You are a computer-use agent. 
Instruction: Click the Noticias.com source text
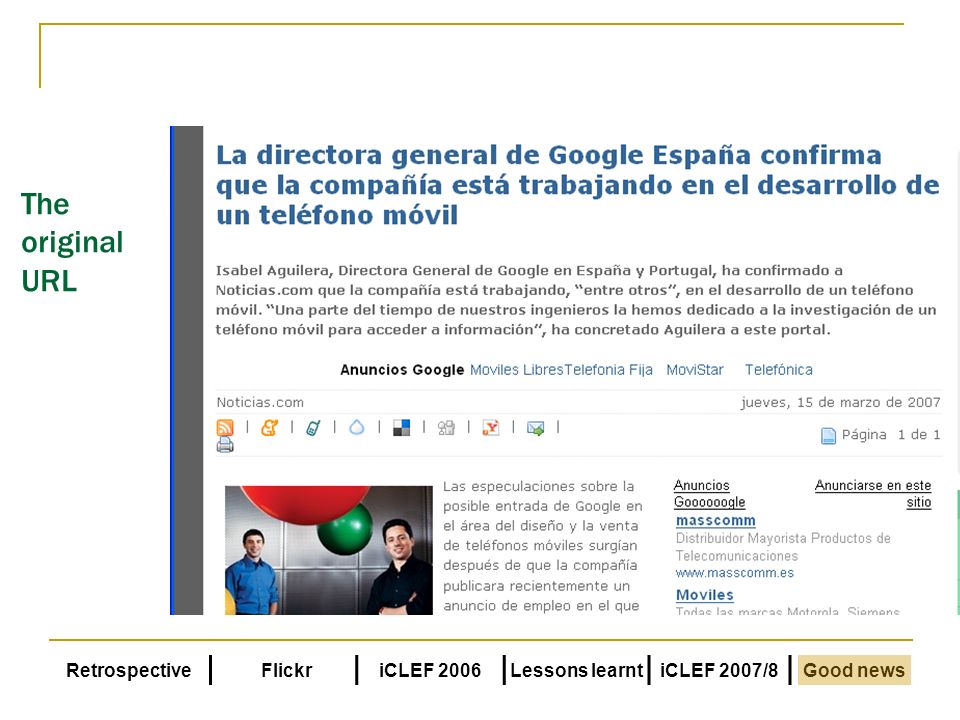[260, 402]
